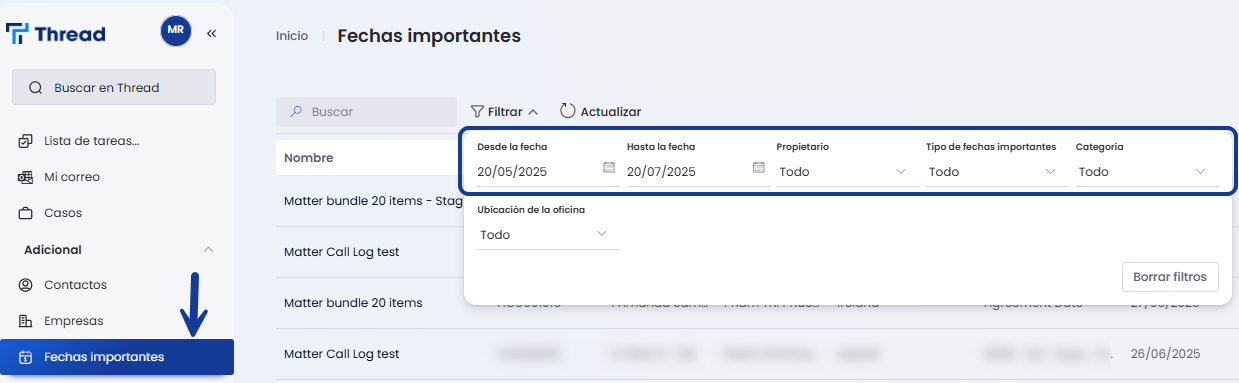
Task: Click the Actualizar refresh icon
Action: 568,111
